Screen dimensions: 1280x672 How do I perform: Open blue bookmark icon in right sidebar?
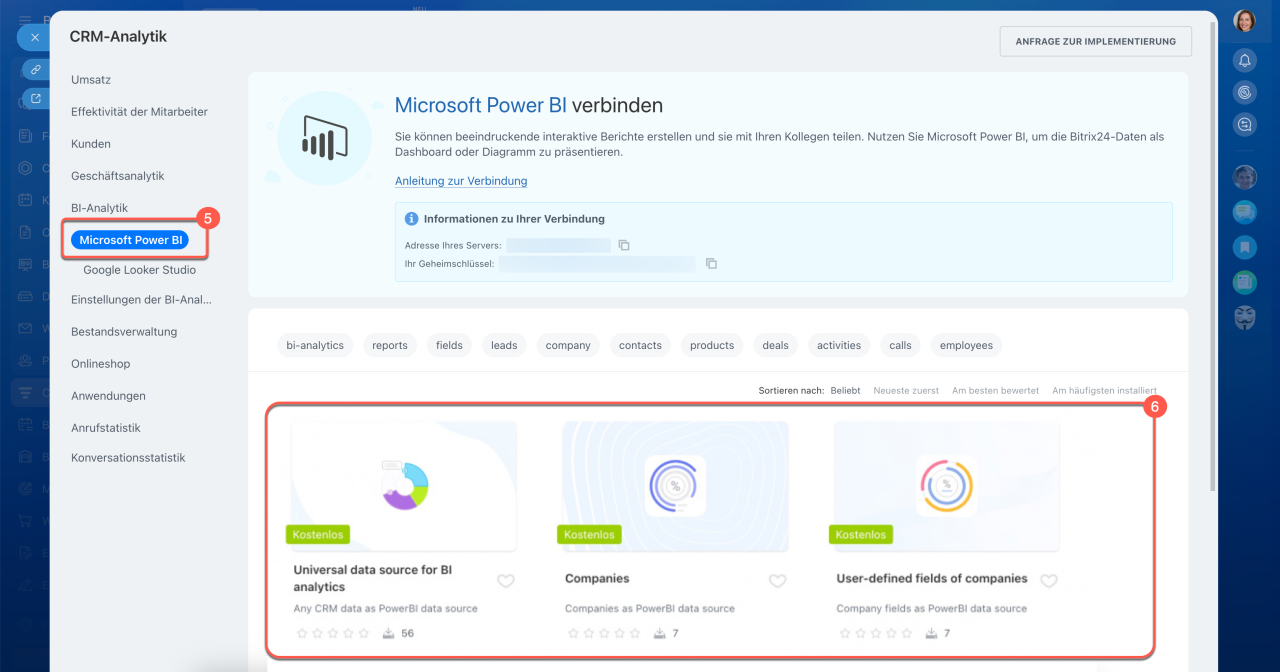pos(1244,247)
